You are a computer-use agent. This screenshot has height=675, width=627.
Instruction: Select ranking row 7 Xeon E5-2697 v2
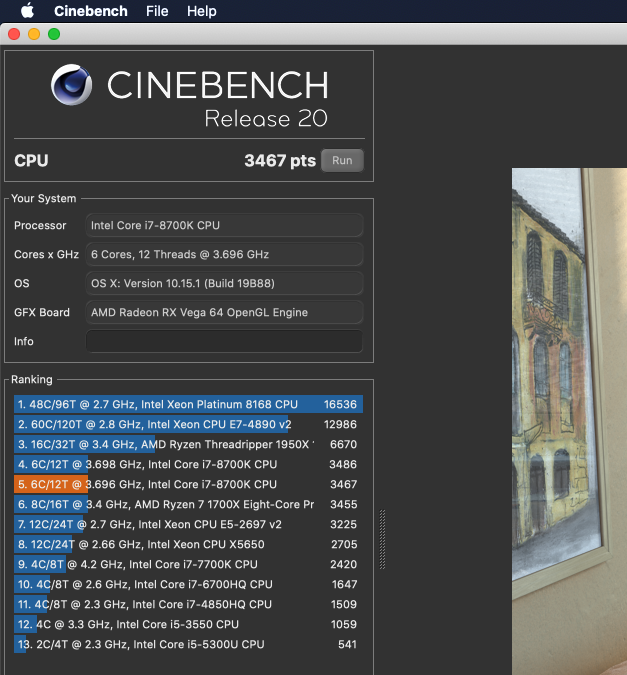pos(188,524)
